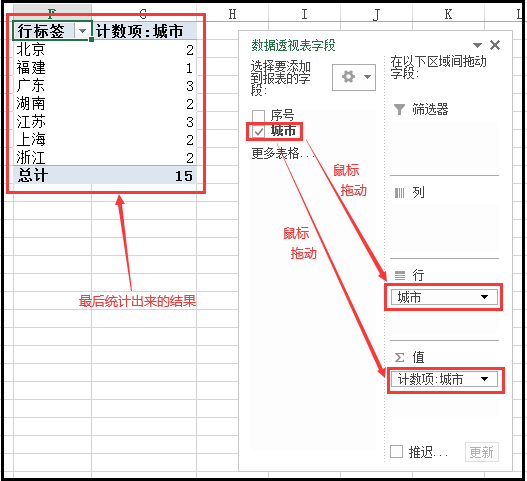Click the 总计 total row label
This screenshot has height=481, width=527.
(x=33, y=175)
